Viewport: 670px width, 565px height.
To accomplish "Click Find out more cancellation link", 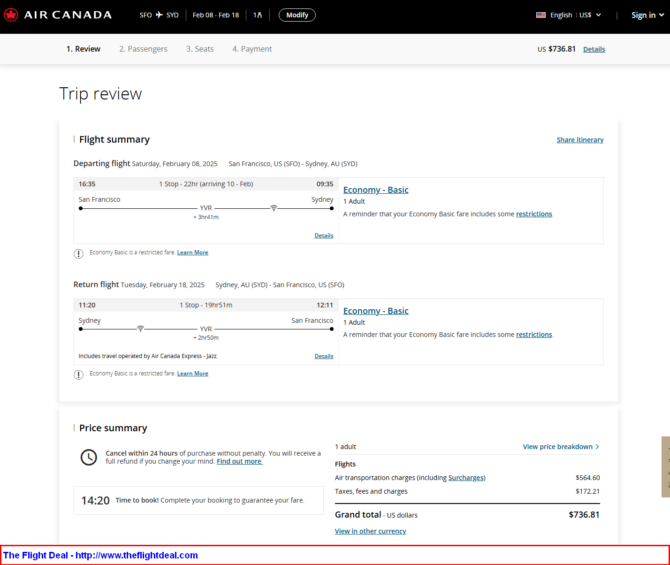I will pos(239,462).
